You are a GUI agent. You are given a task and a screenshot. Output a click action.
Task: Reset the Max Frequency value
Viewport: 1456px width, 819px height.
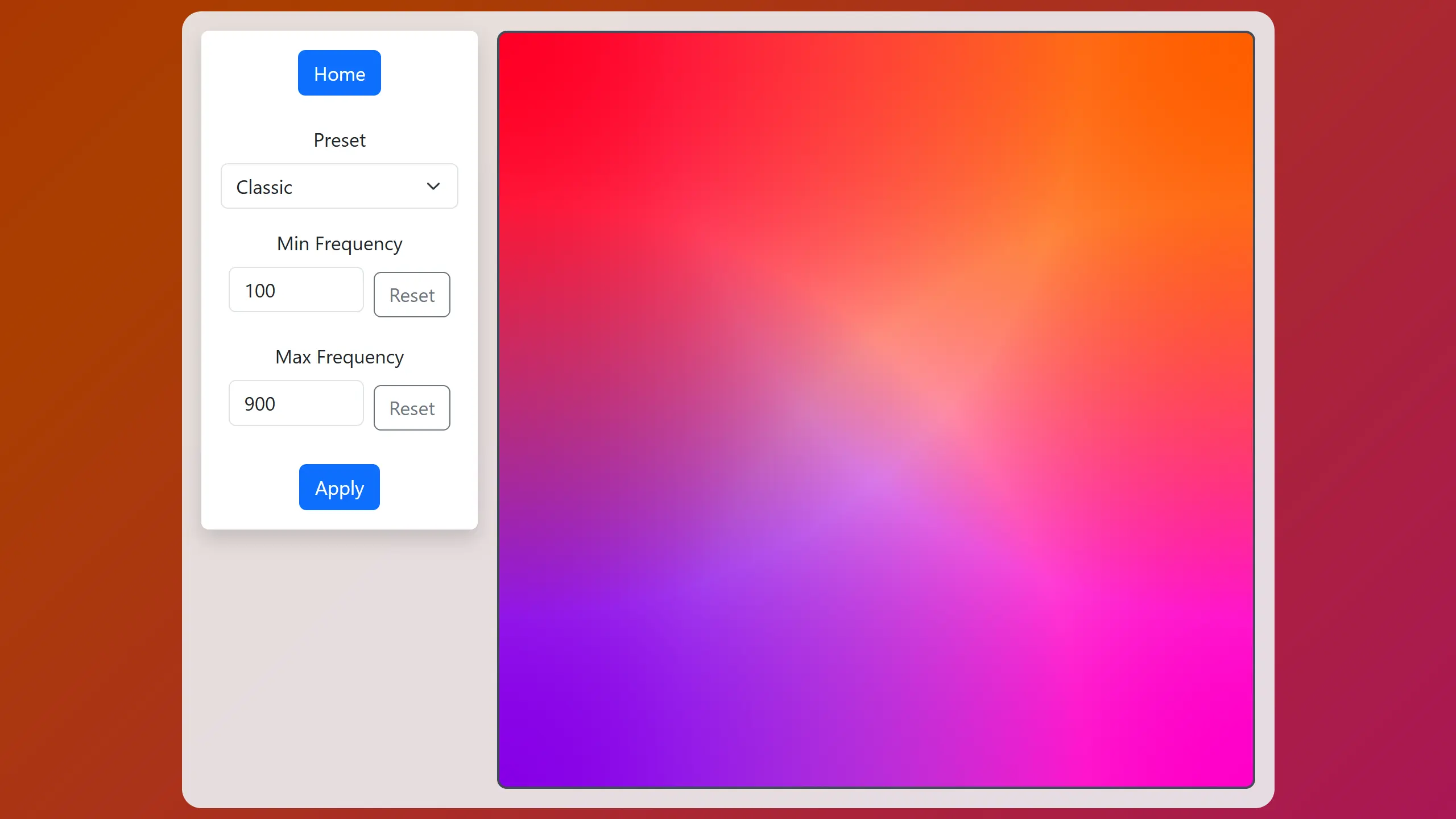(412, 408)
